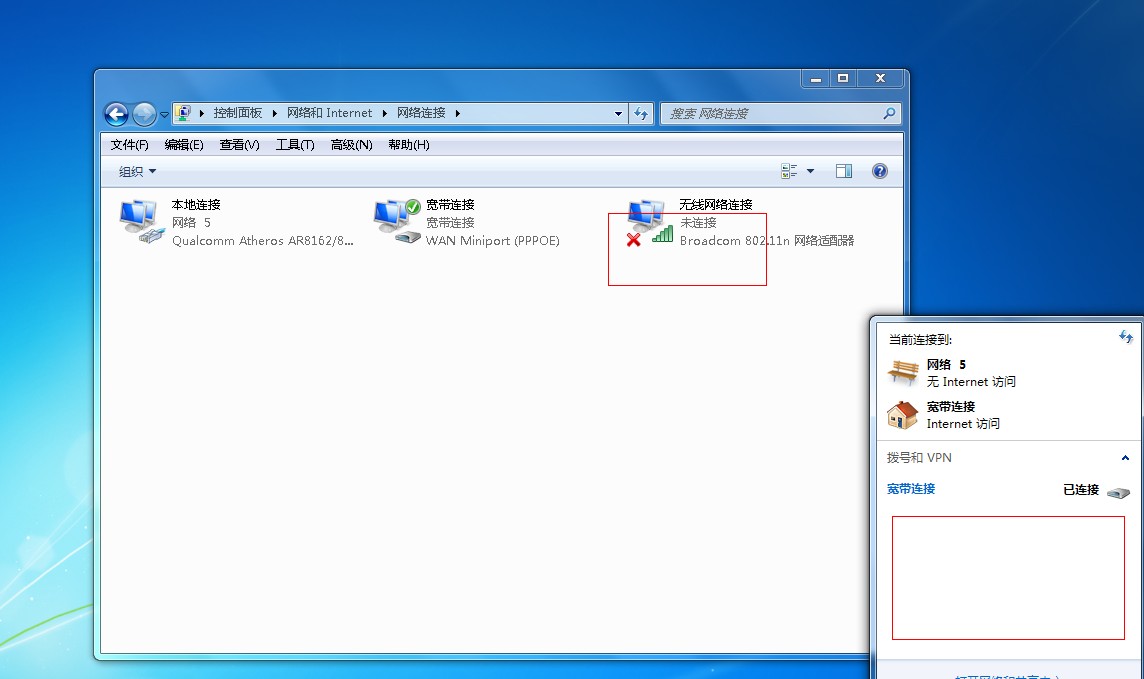Open the 编辑(E) menu

pos(184,145)
